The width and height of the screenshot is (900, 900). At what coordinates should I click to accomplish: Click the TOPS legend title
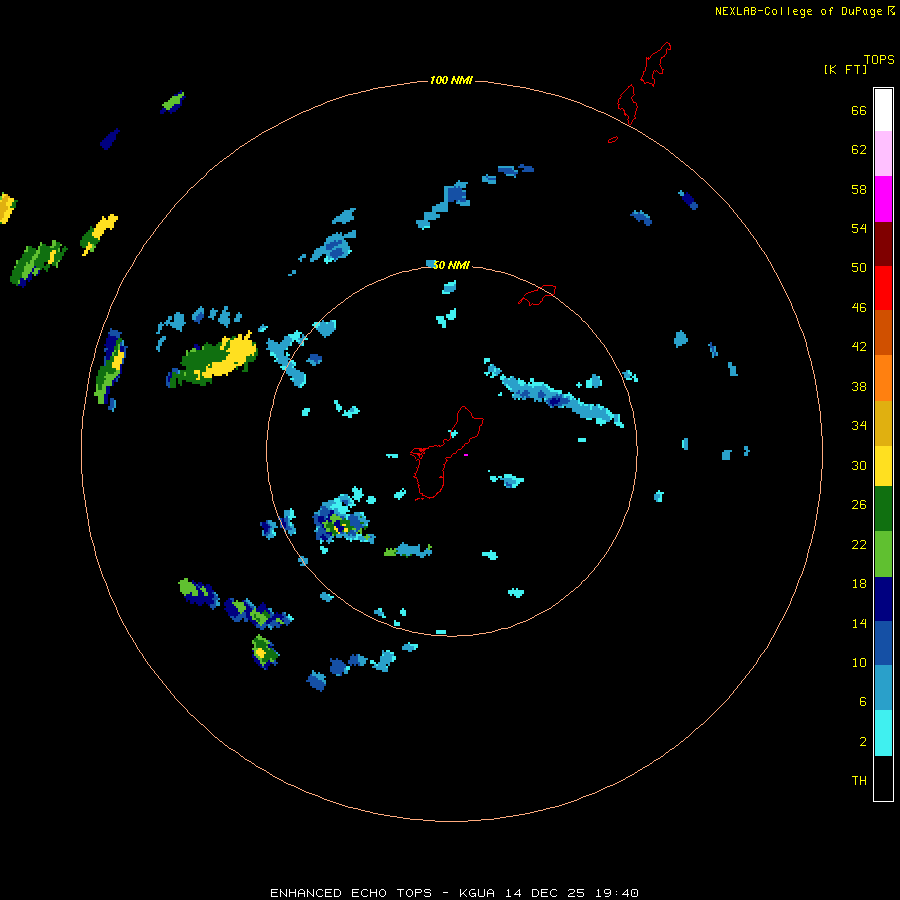(x=879, y=59)
